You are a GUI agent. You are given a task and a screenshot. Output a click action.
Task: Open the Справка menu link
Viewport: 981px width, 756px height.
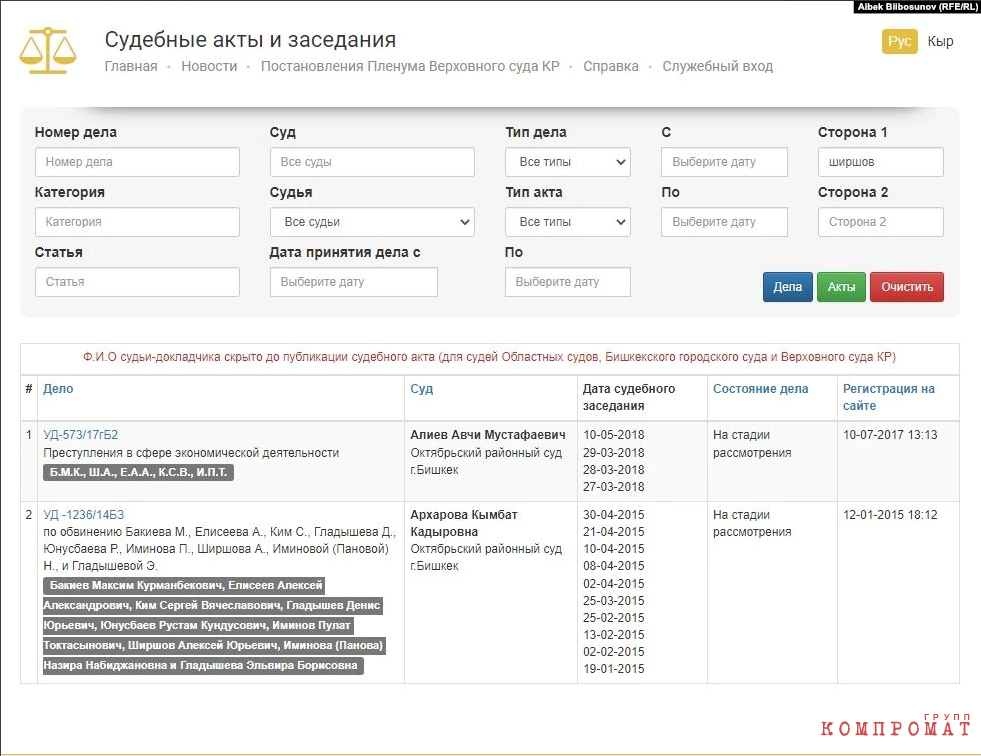[611, 66]
